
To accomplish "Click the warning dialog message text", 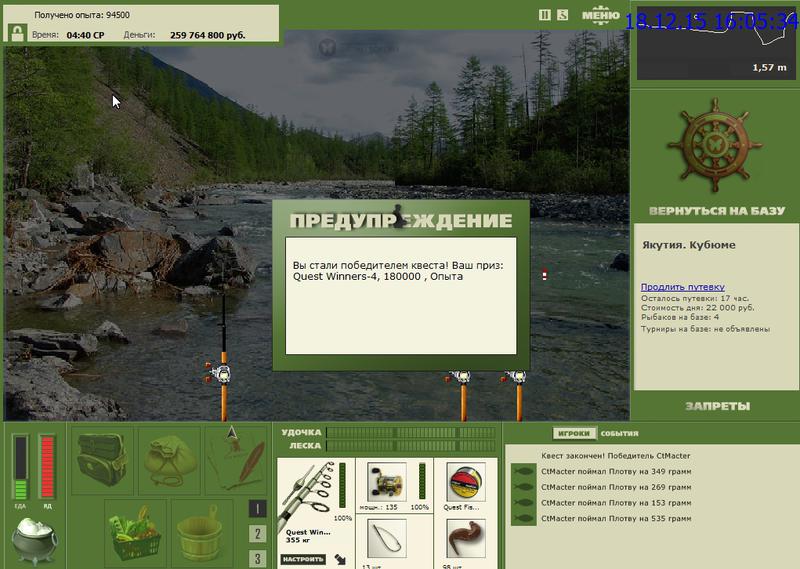I will pos(398,271).
